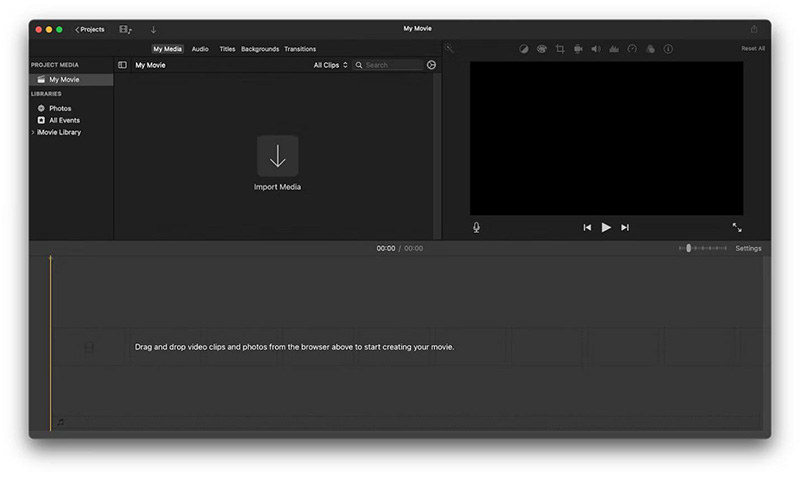The height and width of the screenshot is (477, 800).
Task: Click the filmstrip placeholder icon in timeline
Action: 89,348
